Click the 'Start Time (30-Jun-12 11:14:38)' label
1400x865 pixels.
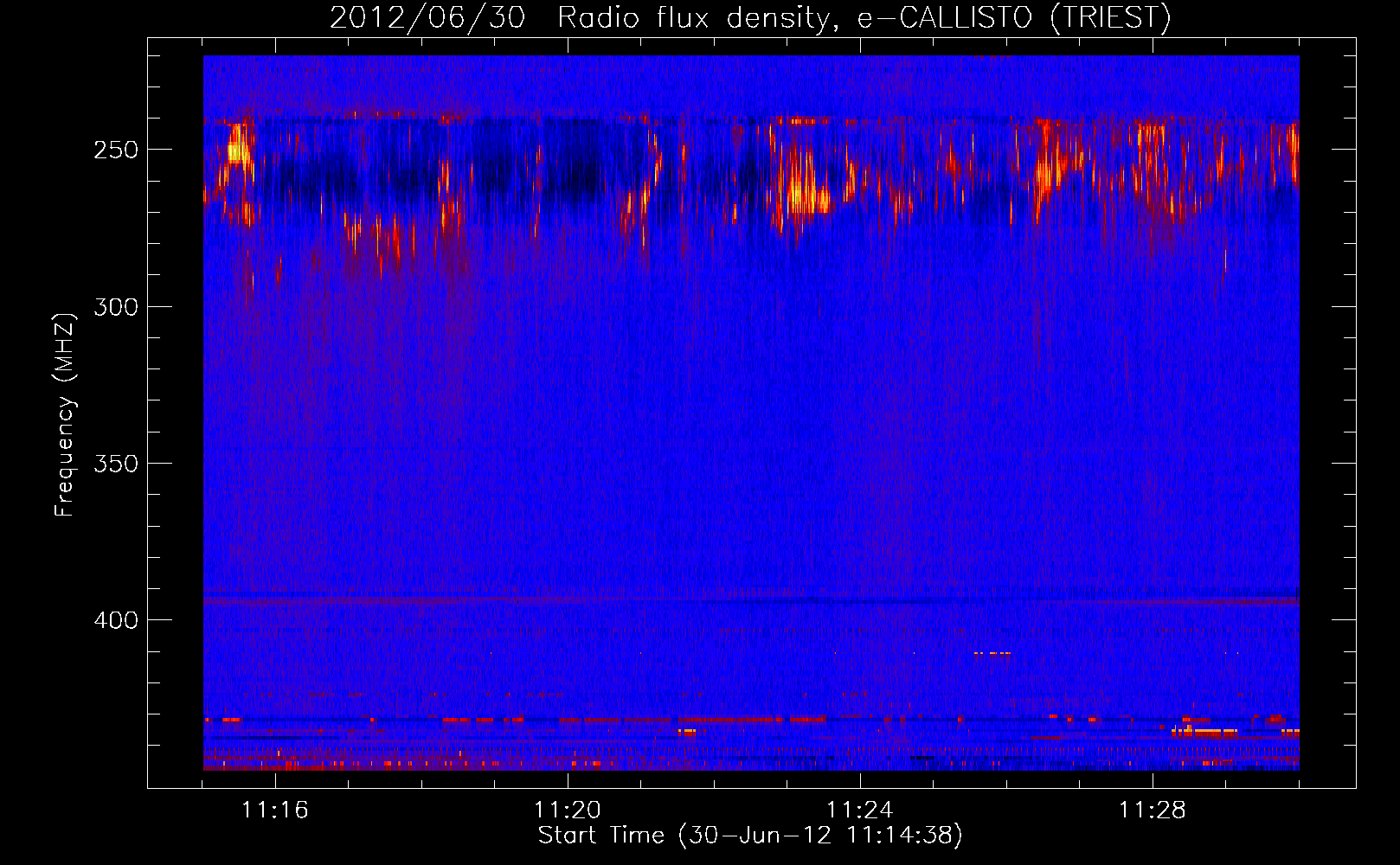[750, 836]
